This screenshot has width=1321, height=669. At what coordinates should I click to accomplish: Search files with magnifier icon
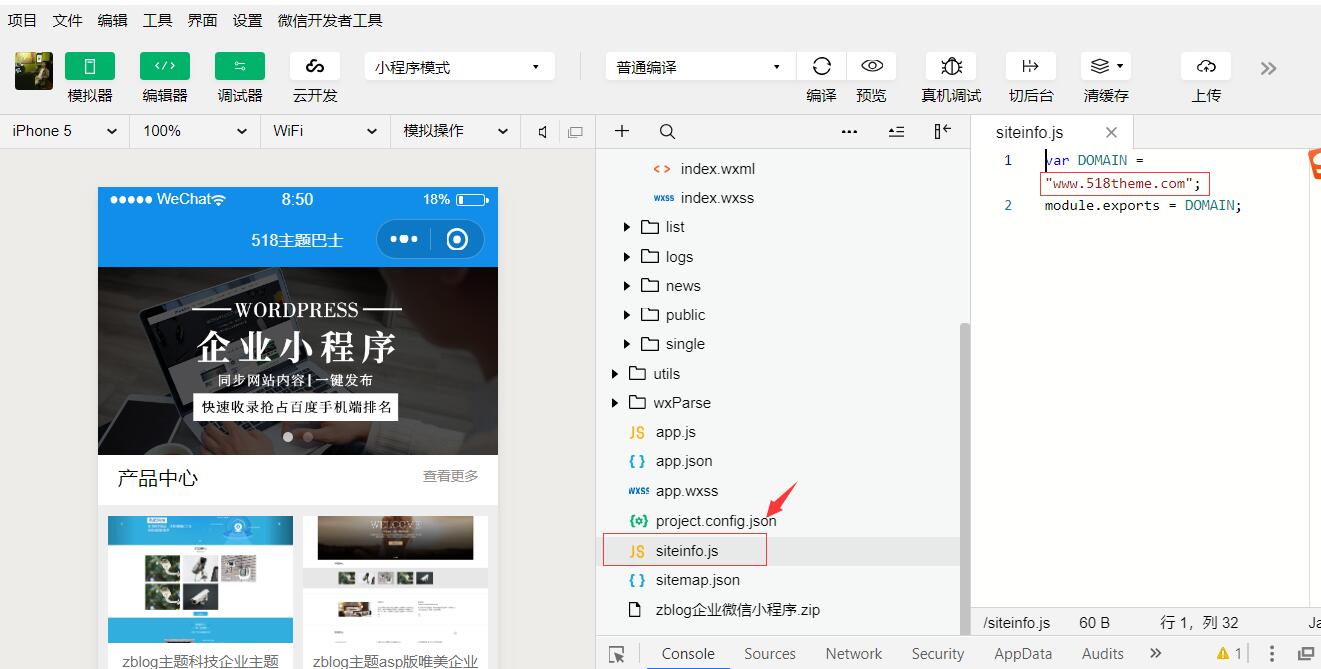coord(667,131)
